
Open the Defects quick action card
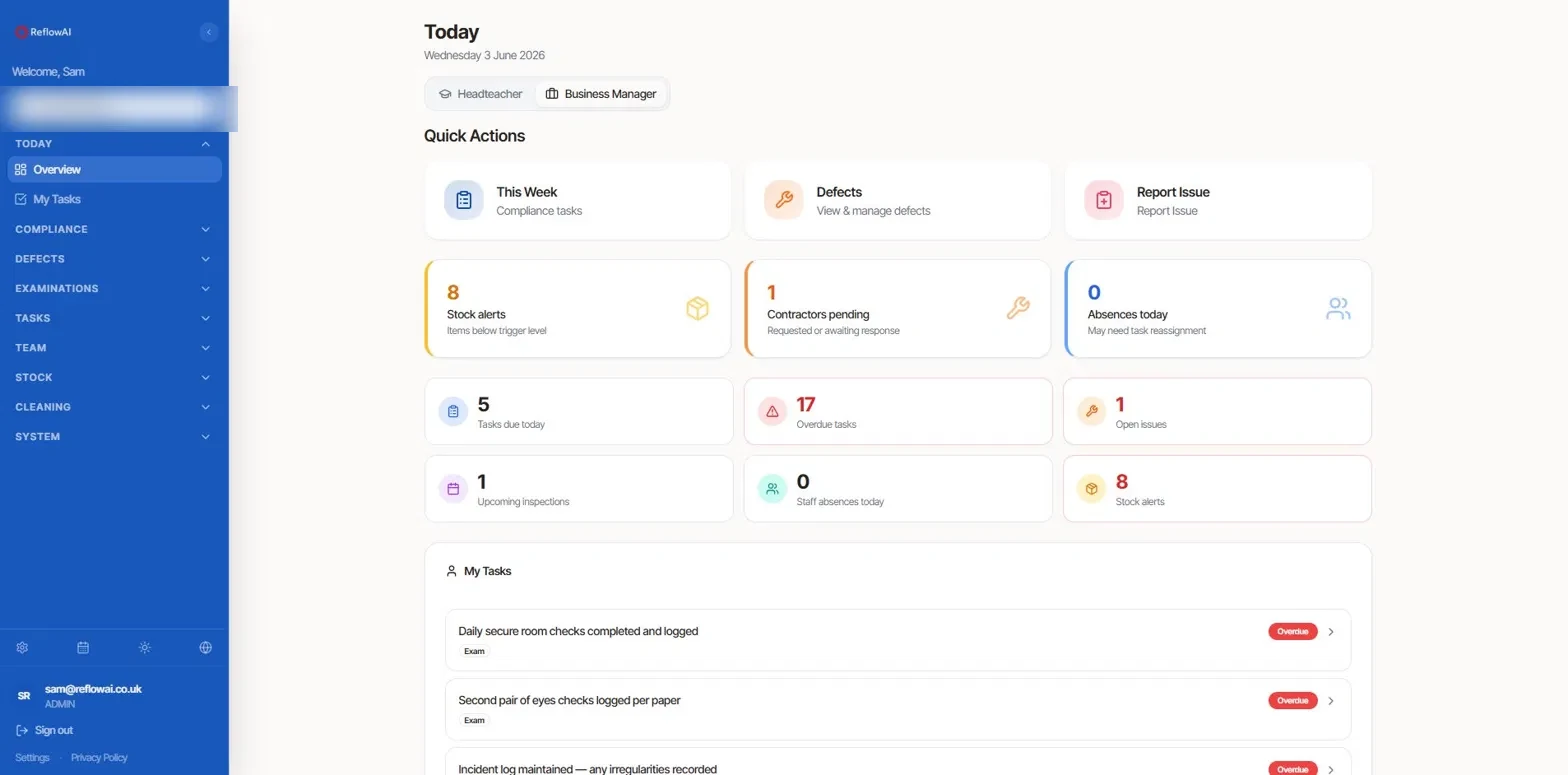[897, 200]
